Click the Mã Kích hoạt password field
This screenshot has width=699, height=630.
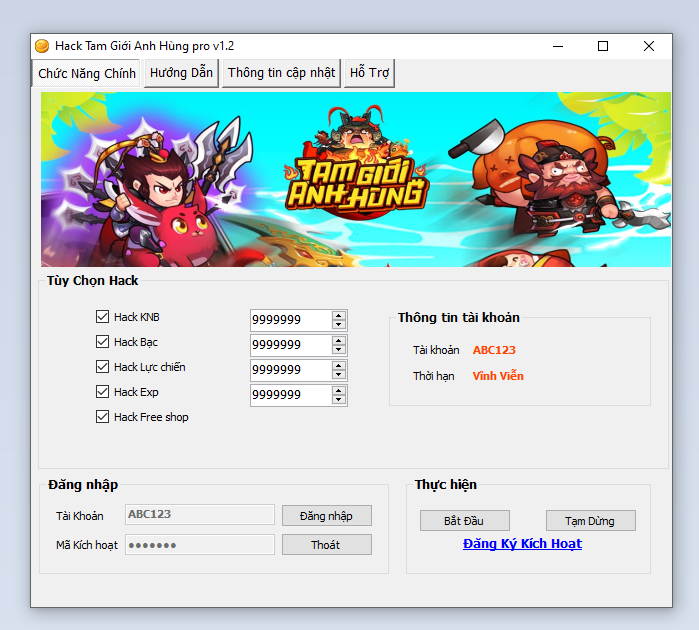pyautogui.click(x=199, y=545)
